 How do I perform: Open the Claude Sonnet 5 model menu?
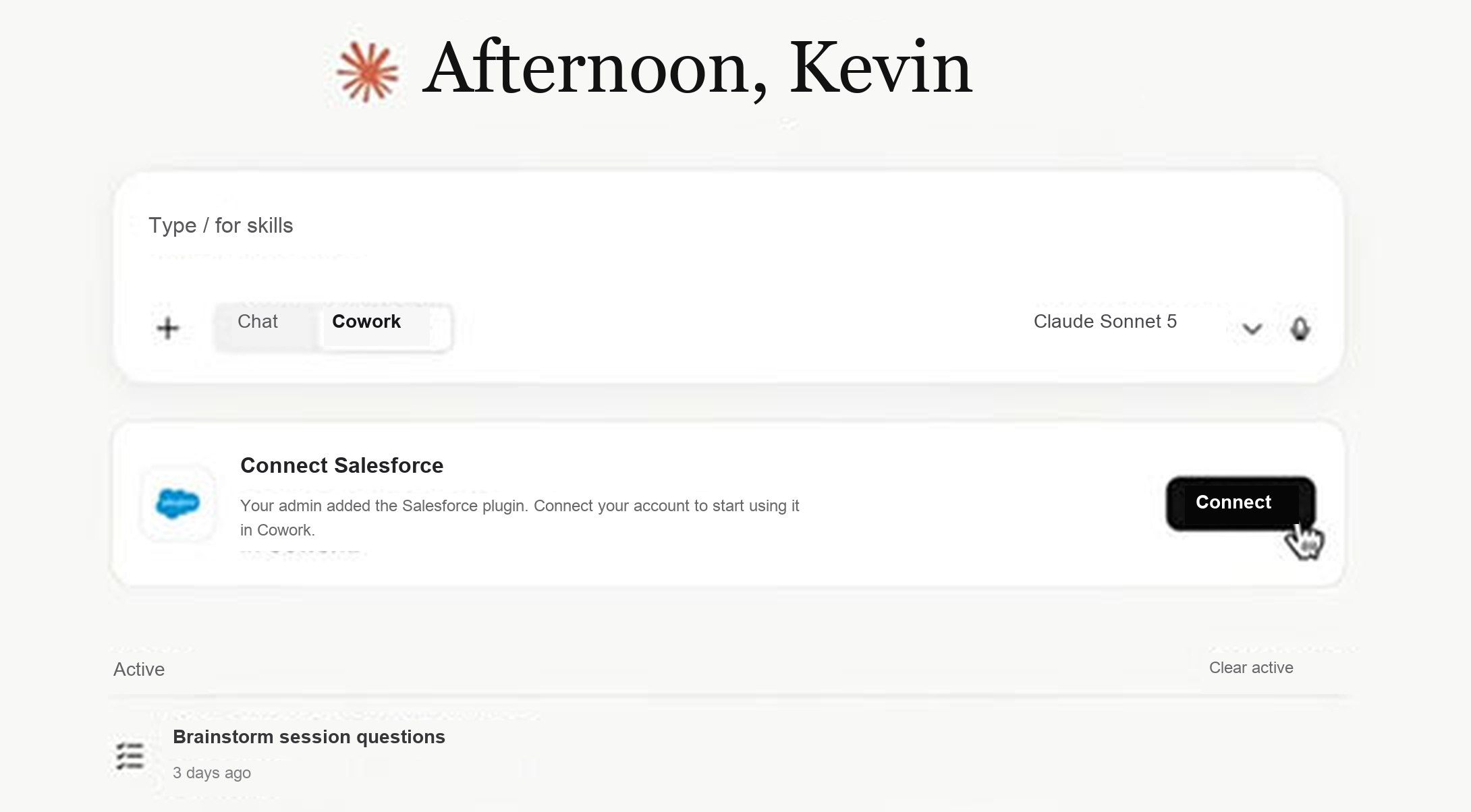(x=1105, y=322)
